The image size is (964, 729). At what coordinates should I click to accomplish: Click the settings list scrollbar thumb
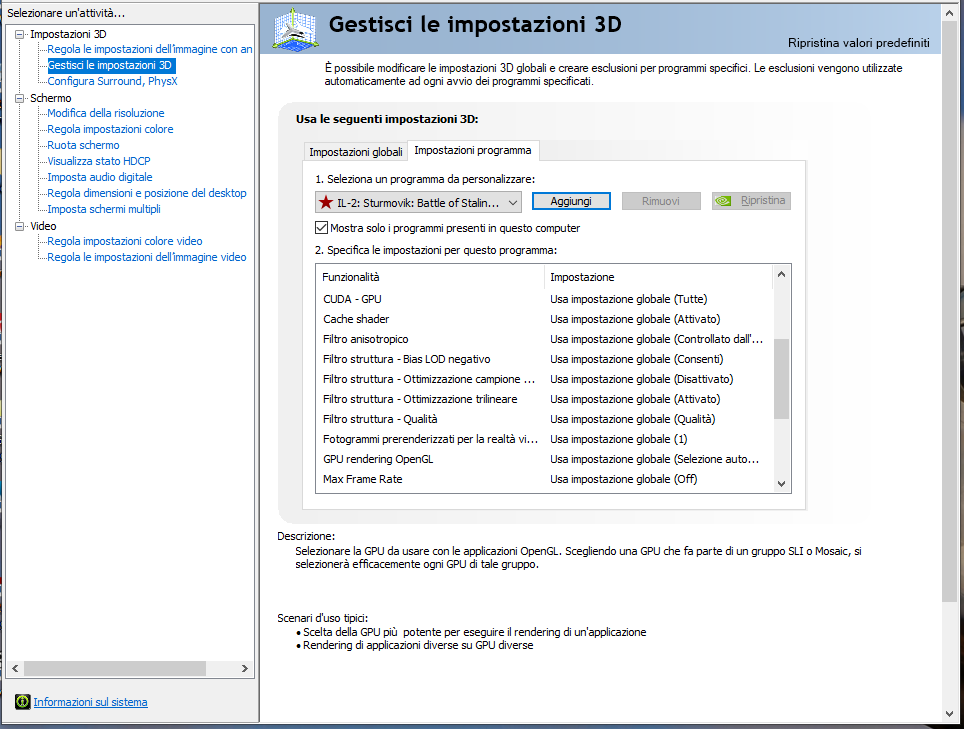tap(781, 379)
